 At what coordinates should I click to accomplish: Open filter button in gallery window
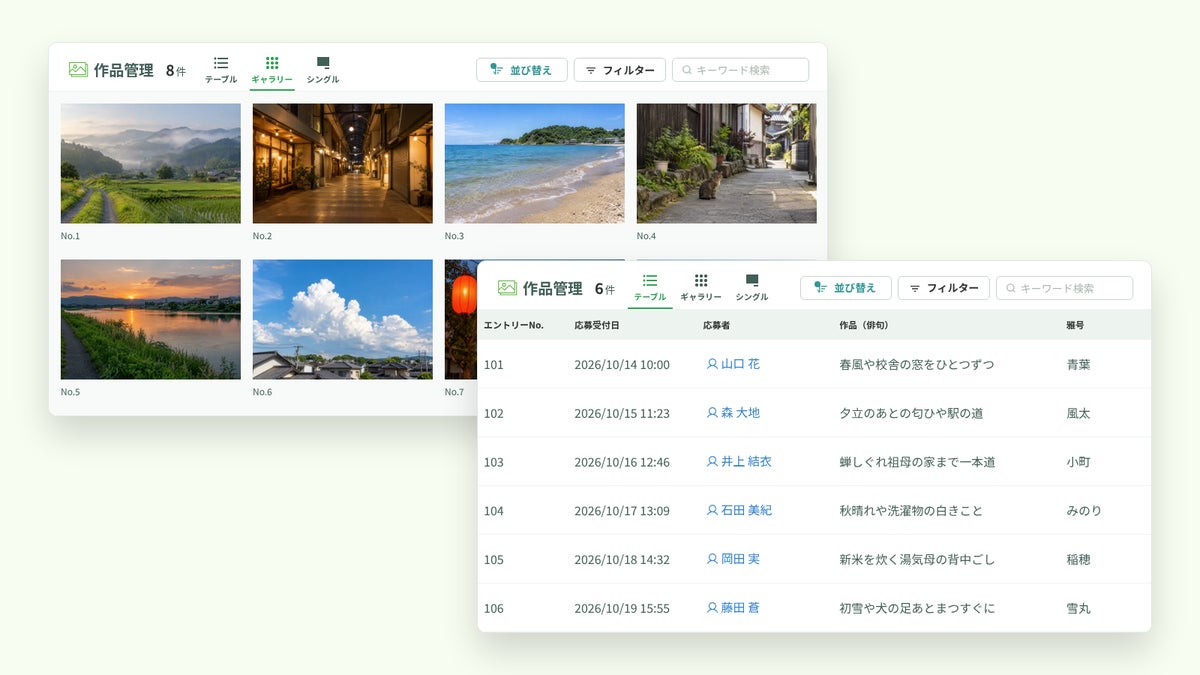tap(620, 70)
